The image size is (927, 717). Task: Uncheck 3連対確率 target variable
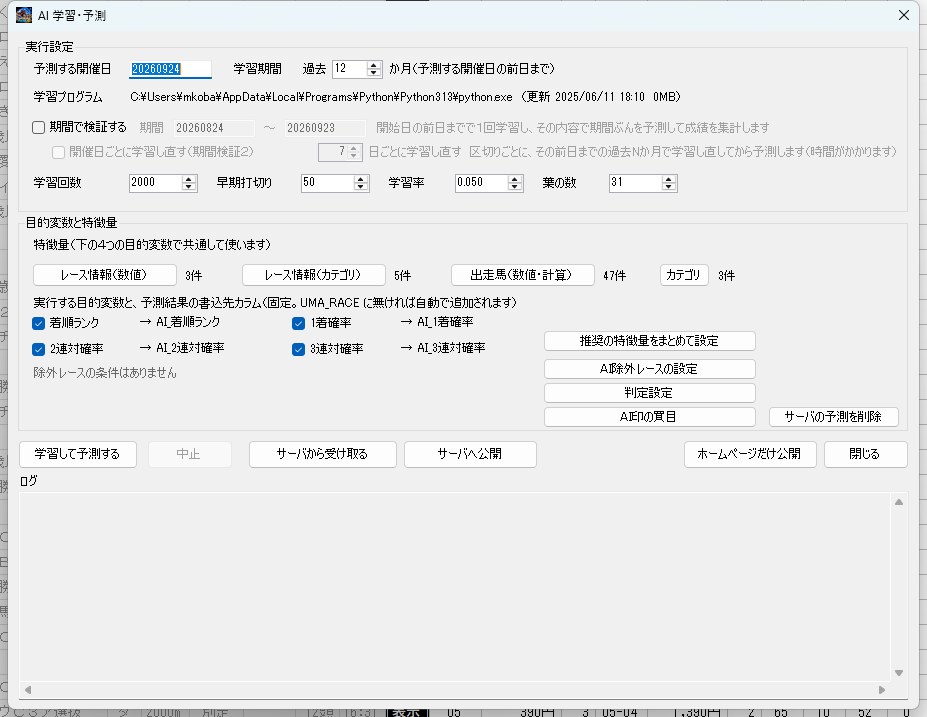(299, 349)
